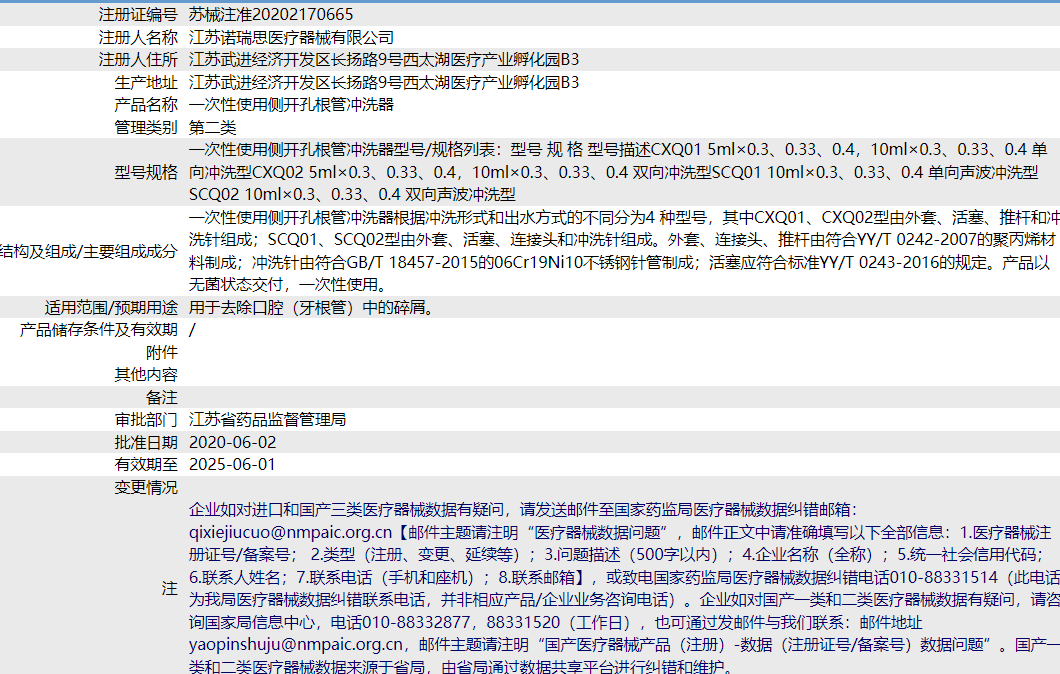Click the phone number 010-88332877
Viewport: 1060px width, 674px height.
tap(416, 623)
